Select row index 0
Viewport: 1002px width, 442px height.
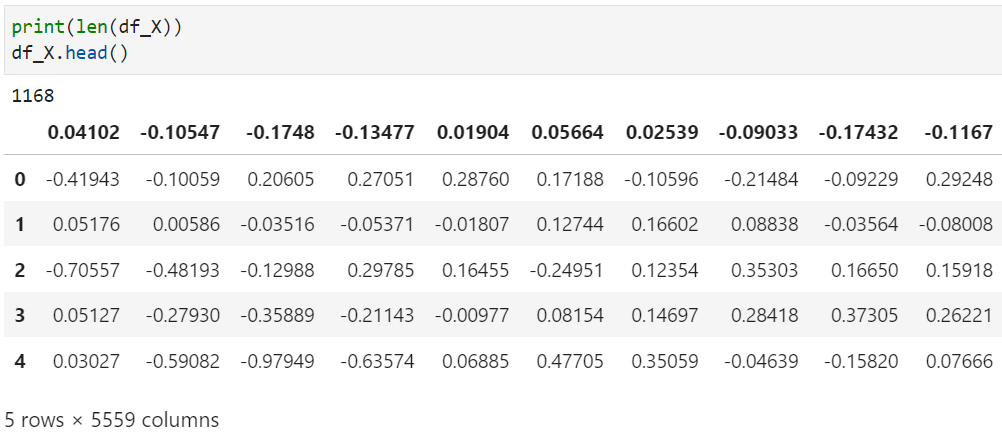click(20, 179)
